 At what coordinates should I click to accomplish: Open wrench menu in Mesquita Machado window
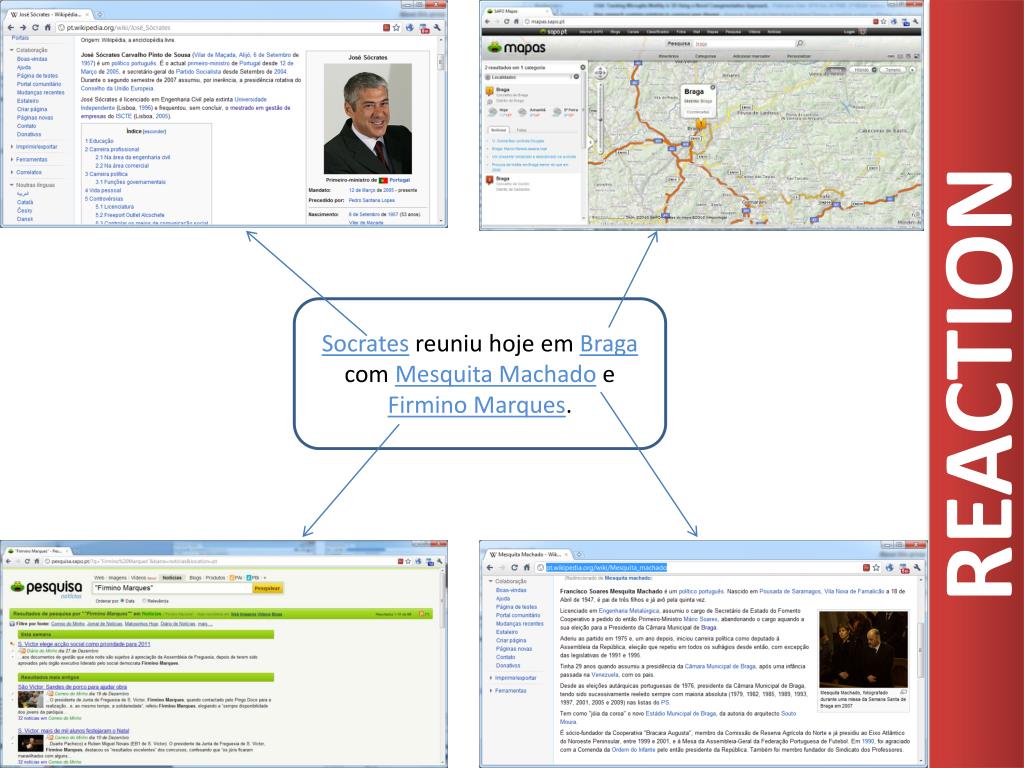[917, 568]
